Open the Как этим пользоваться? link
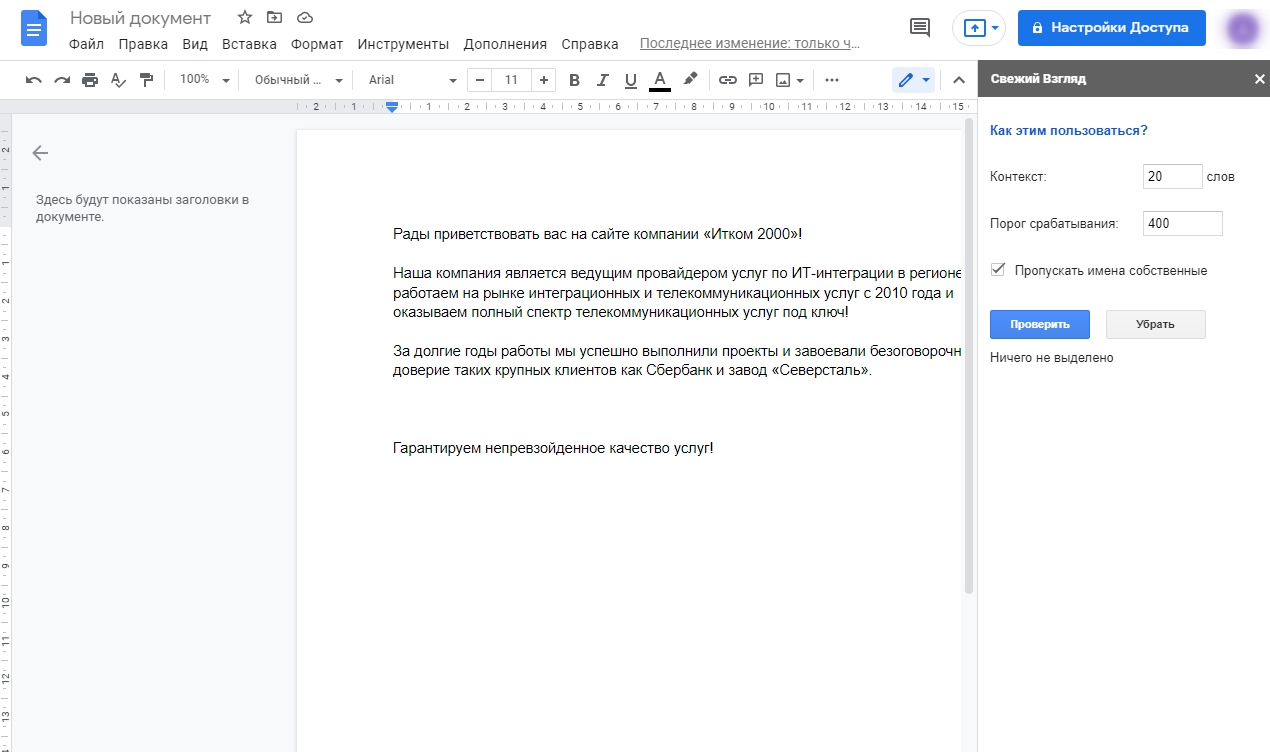The image size is (1270, 752). pyautogui.click(x=1068, y=130)
